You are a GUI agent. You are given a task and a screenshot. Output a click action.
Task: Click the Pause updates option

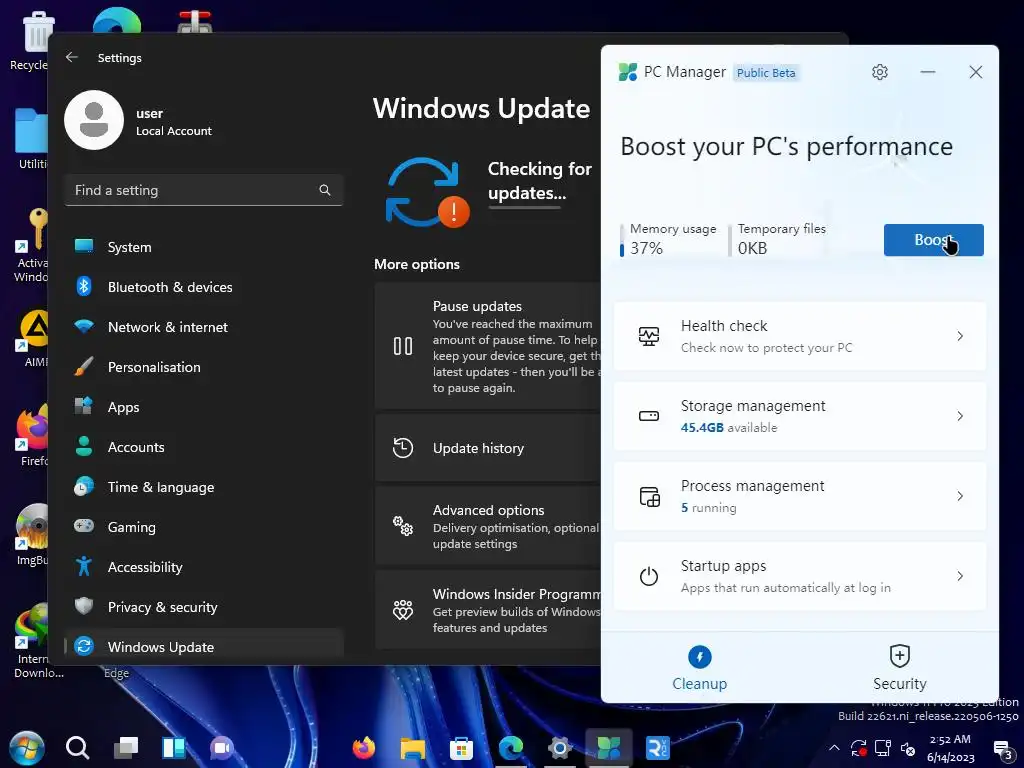488,346
